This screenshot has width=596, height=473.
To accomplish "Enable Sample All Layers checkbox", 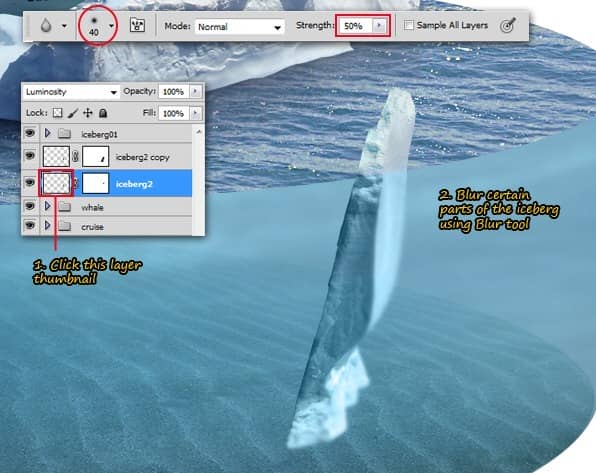I will 409,25.
